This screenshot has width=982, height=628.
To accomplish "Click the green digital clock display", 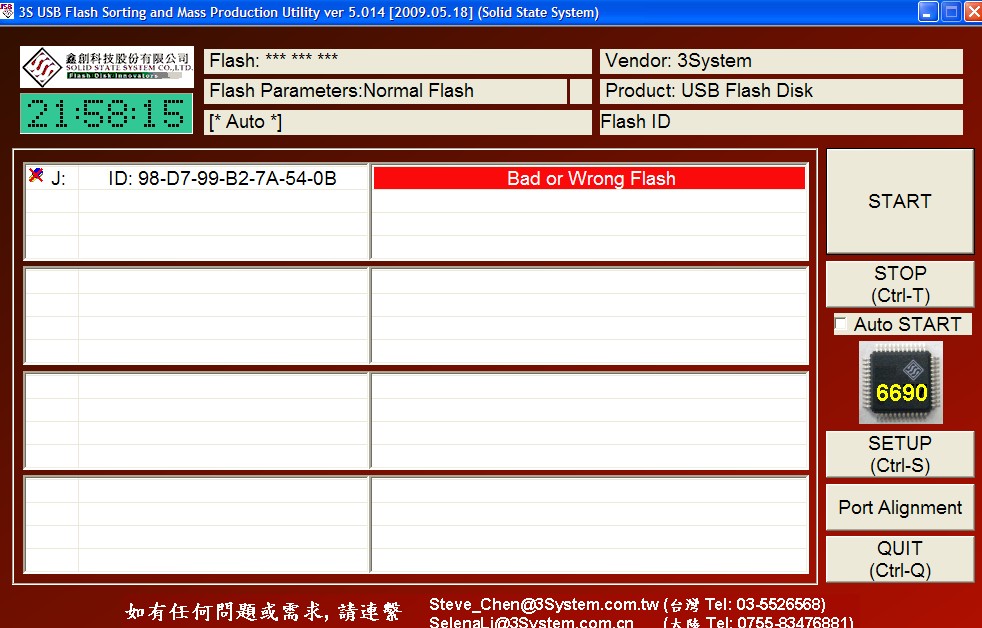I will (x=106, y=113).
